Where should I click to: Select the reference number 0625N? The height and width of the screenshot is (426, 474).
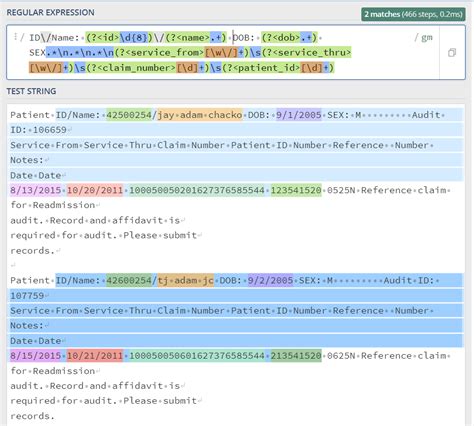341,356
